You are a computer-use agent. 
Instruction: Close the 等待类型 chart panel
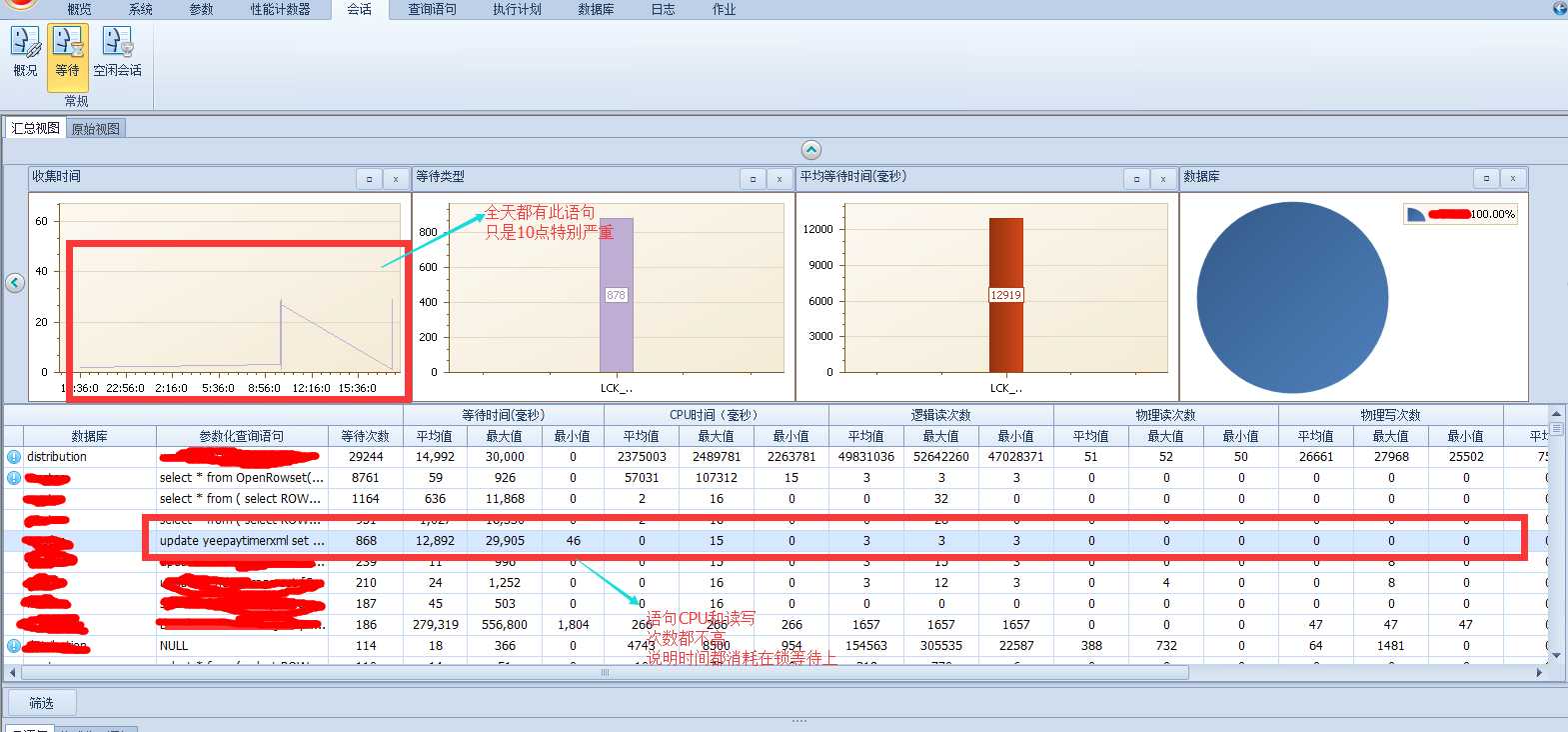click(780, 179)
